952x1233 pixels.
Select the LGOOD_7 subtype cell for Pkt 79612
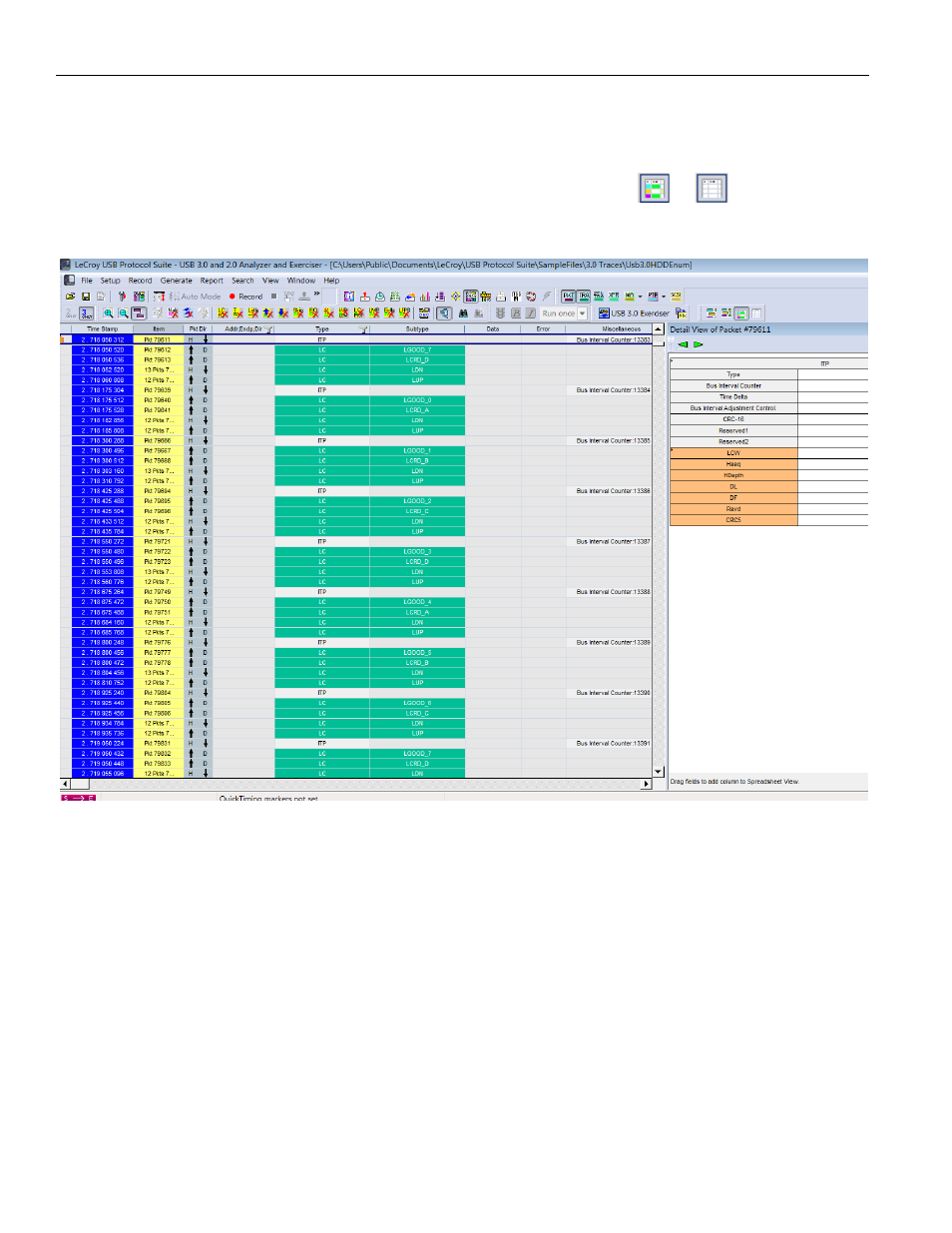click(417, 350)
